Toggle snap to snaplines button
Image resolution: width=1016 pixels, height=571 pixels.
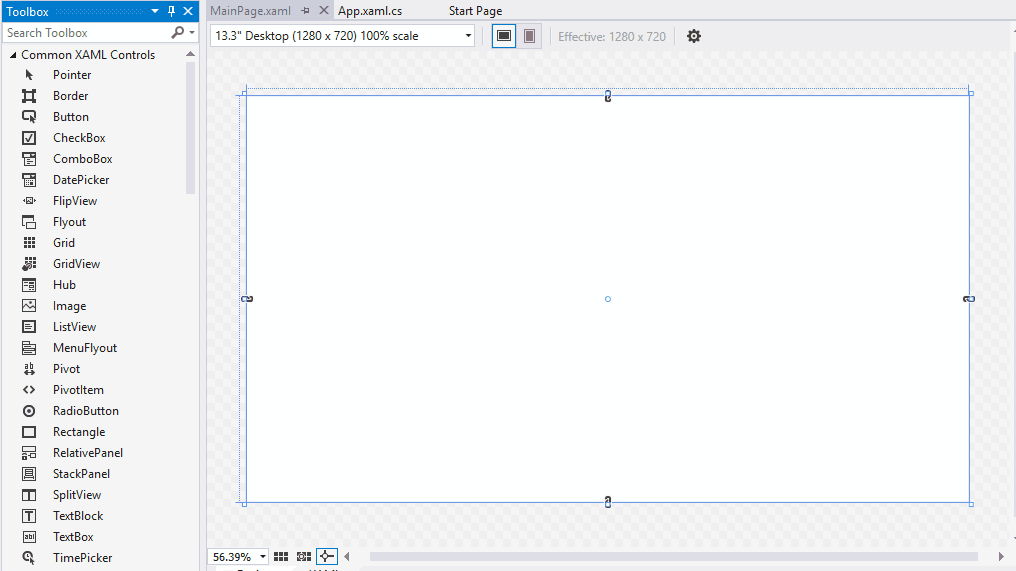(x=327, y=557)
